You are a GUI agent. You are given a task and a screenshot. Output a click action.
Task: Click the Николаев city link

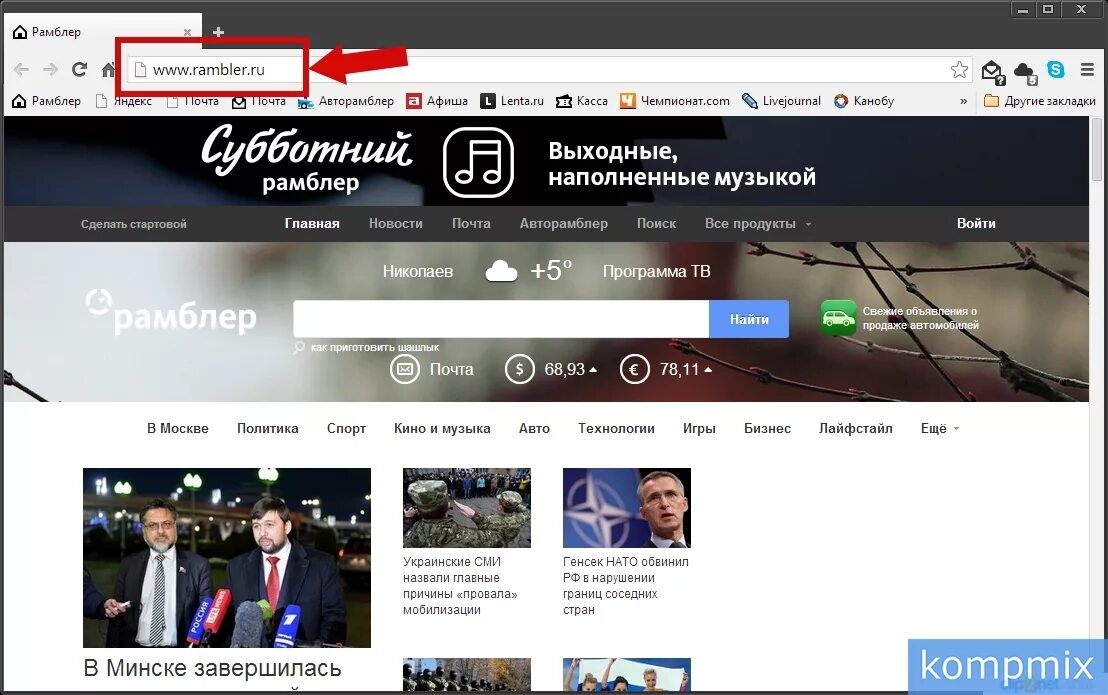pos(418,271)
